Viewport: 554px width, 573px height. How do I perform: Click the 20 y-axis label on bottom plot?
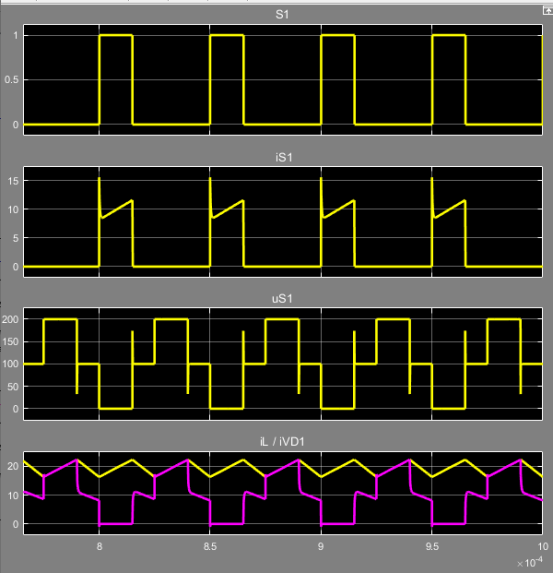pos(13,466)
